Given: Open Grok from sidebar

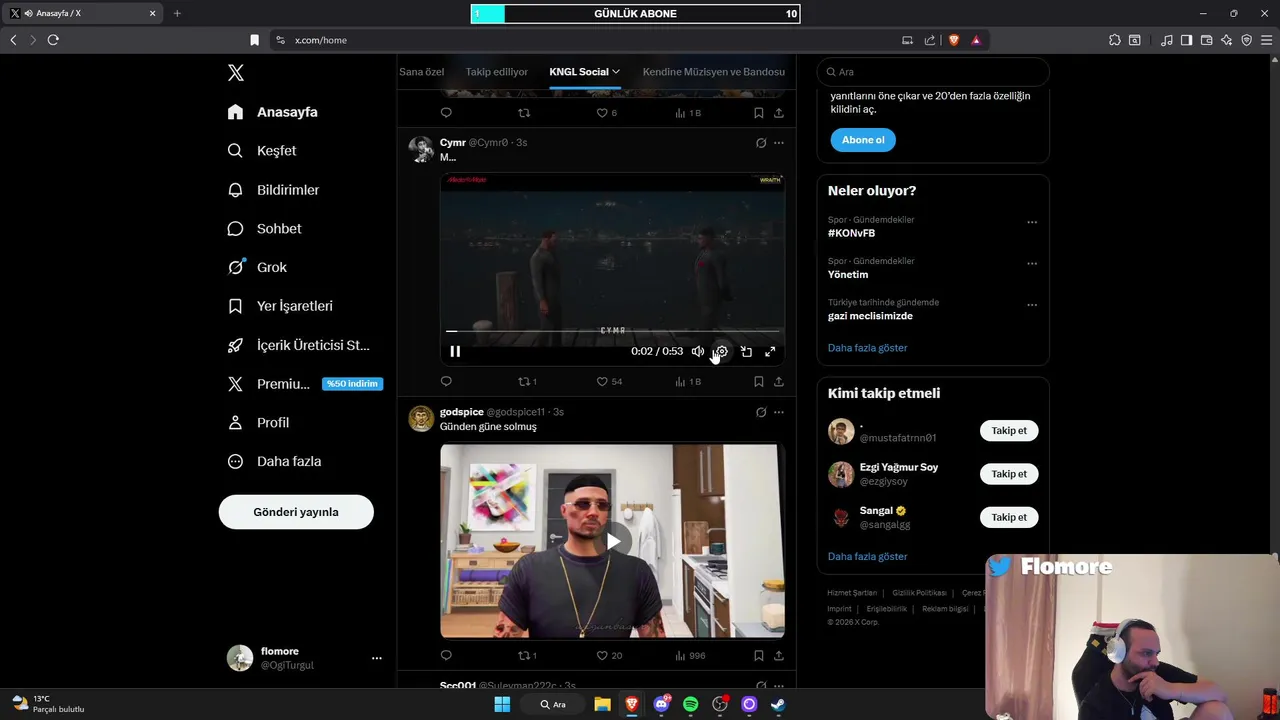Looking at the screenshot, I should 257,267.
